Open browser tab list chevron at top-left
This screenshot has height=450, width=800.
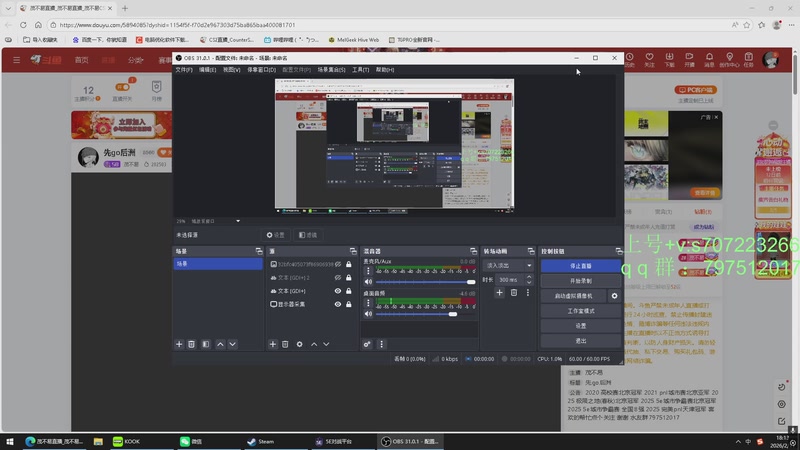[x=8, y=8]
